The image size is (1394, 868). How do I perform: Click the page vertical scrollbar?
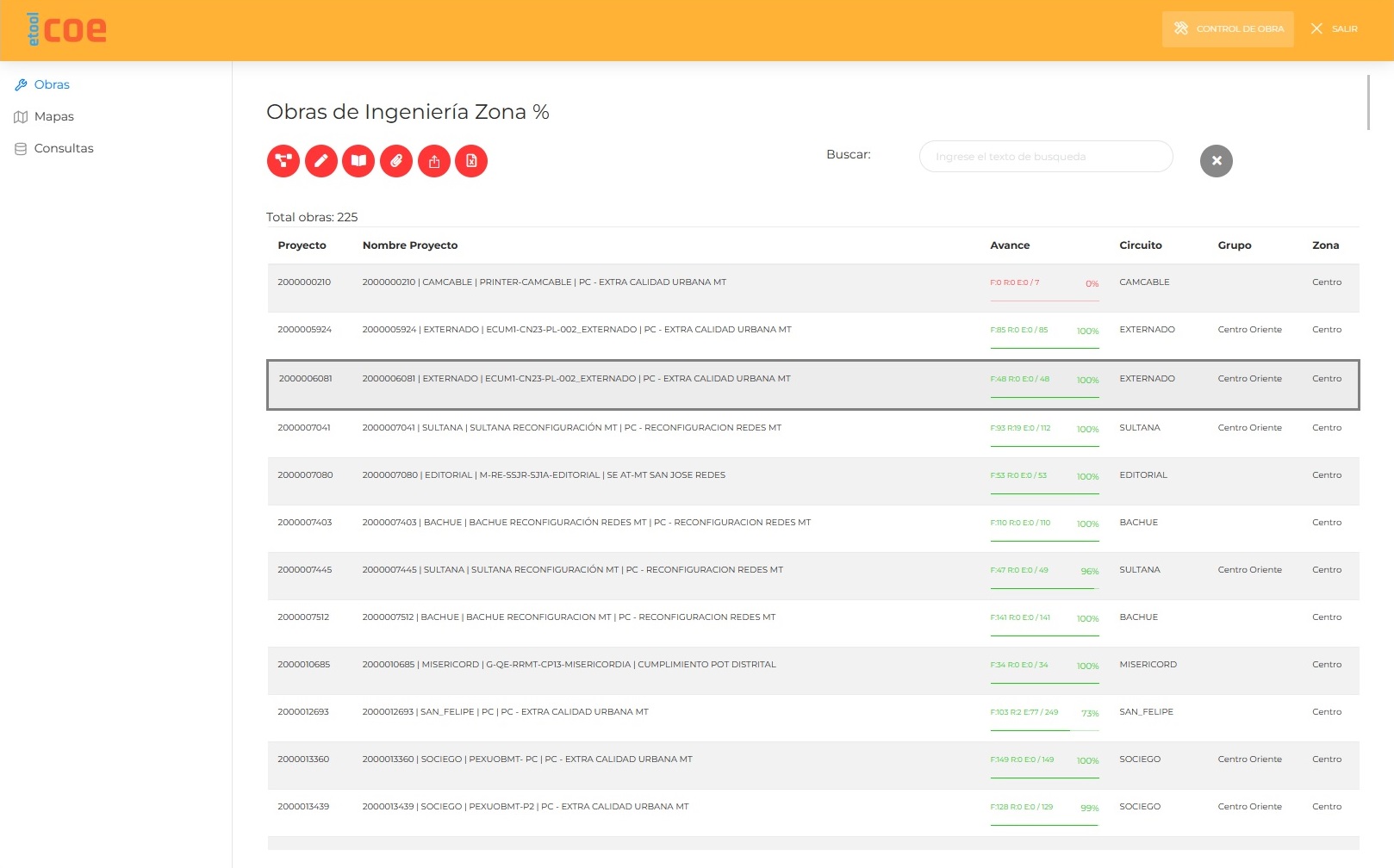pos(1368,103)
